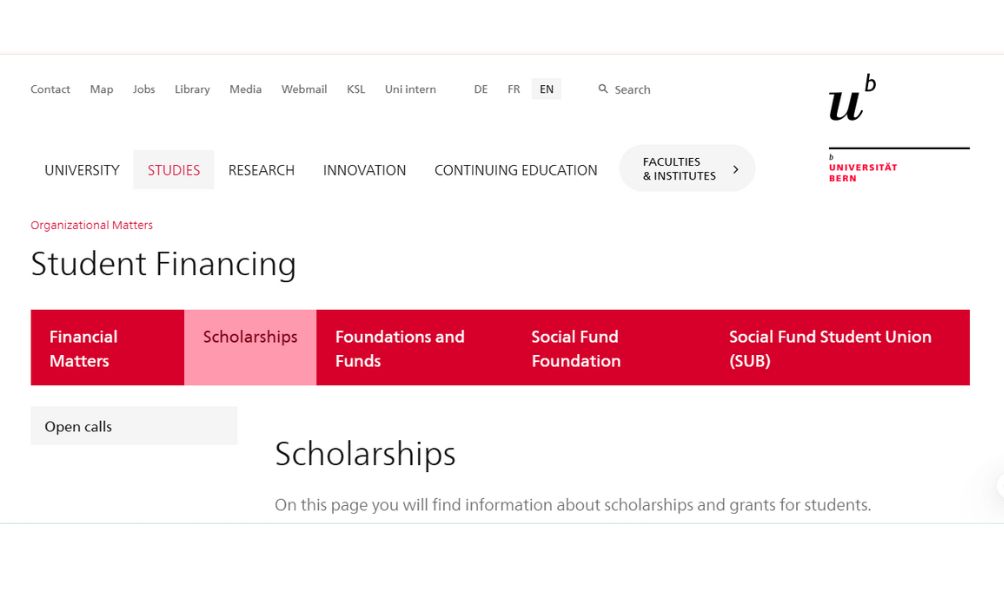Open the Research main menu
This screenshot has height=591, width=1004.
261,170
